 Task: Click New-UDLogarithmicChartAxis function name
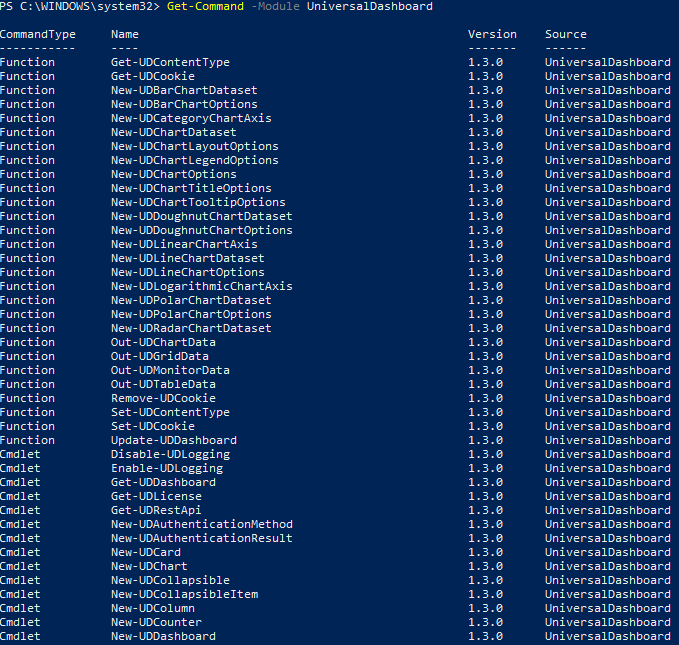tap(201, 286)
